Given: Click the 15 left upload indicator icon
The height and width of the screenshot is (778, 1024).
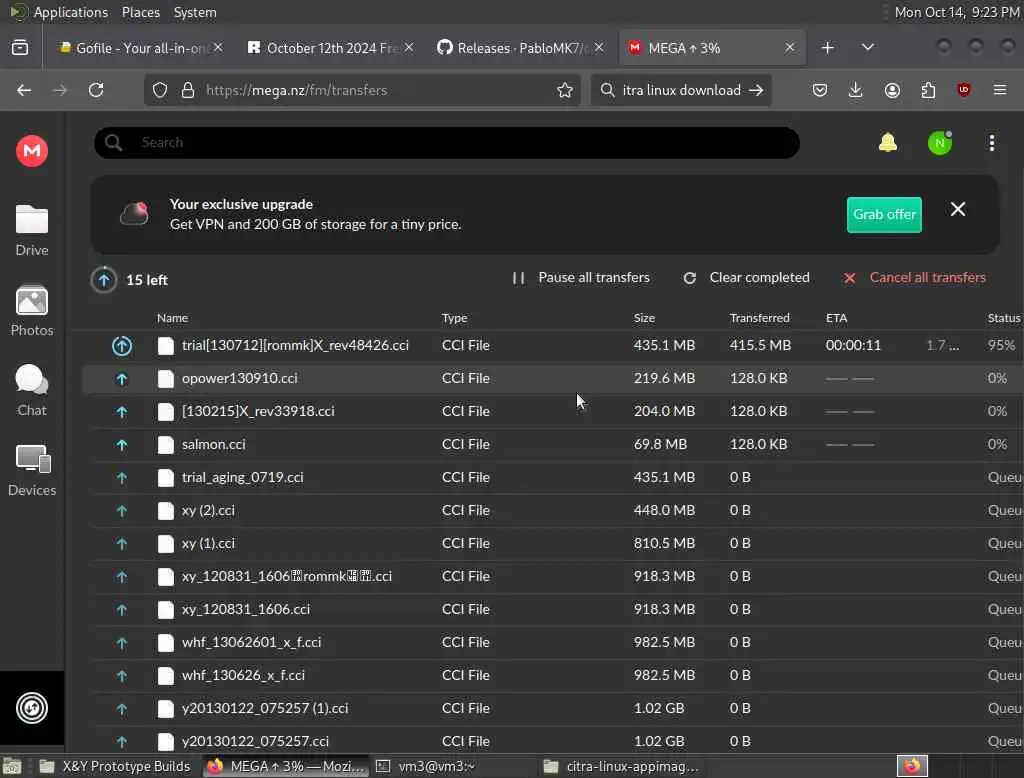Looking at the screenshot, I should 104,280.
